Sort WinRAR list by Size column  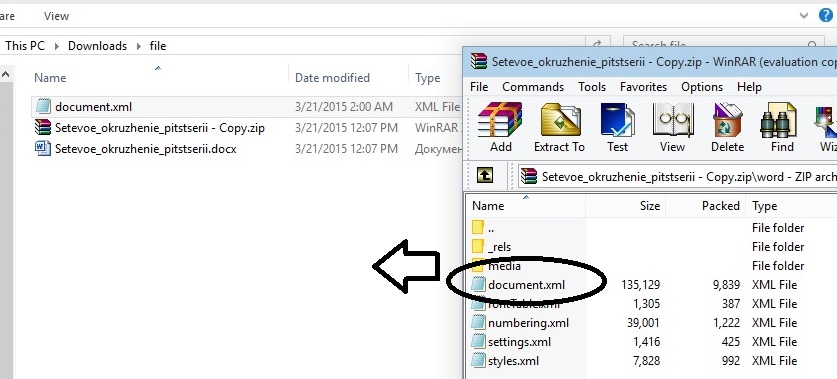point(650,206)
